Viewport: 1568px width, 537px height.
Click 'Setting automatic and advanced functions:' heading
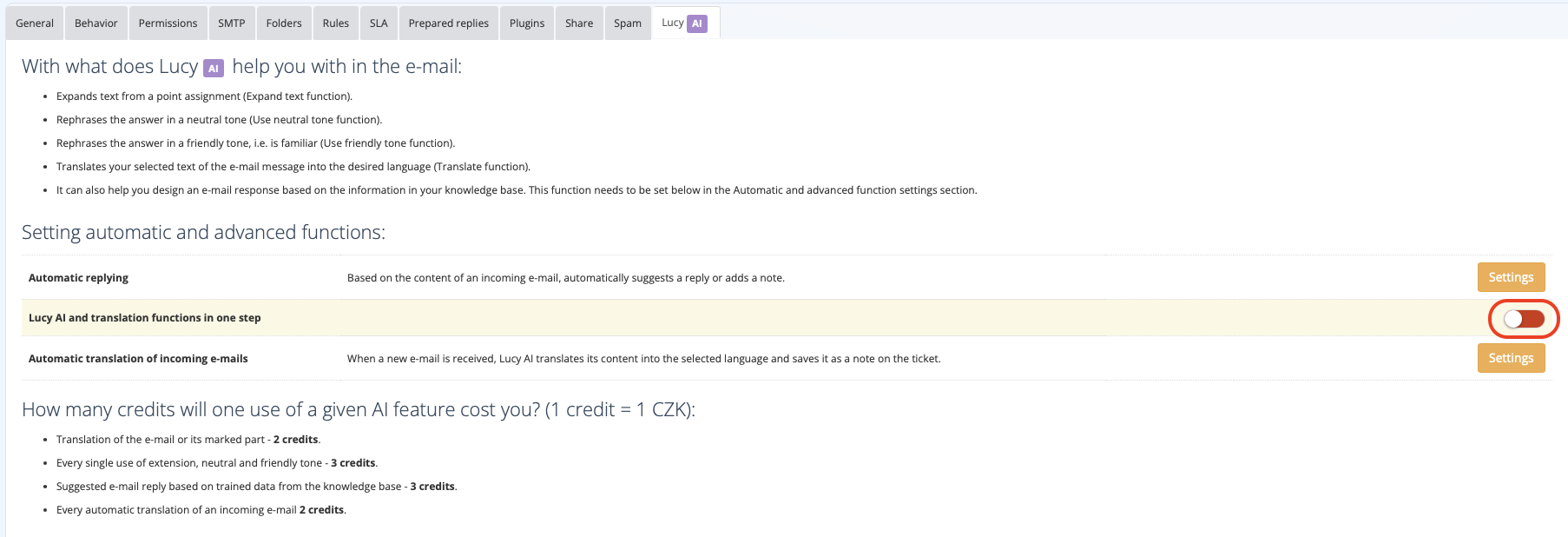click(203, 233)
